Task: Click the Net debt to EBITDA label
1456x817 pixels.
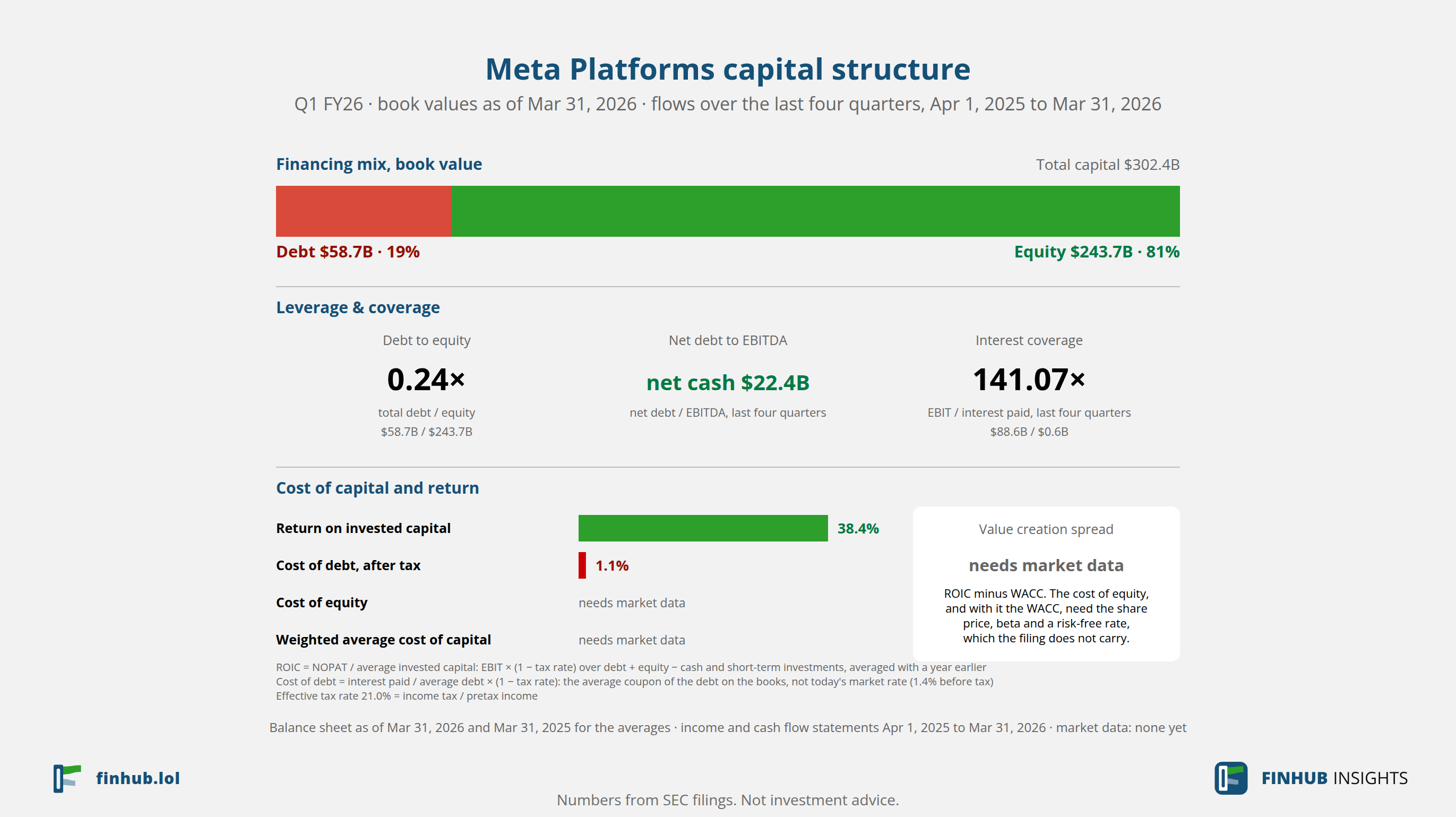Action: [728, 340]
